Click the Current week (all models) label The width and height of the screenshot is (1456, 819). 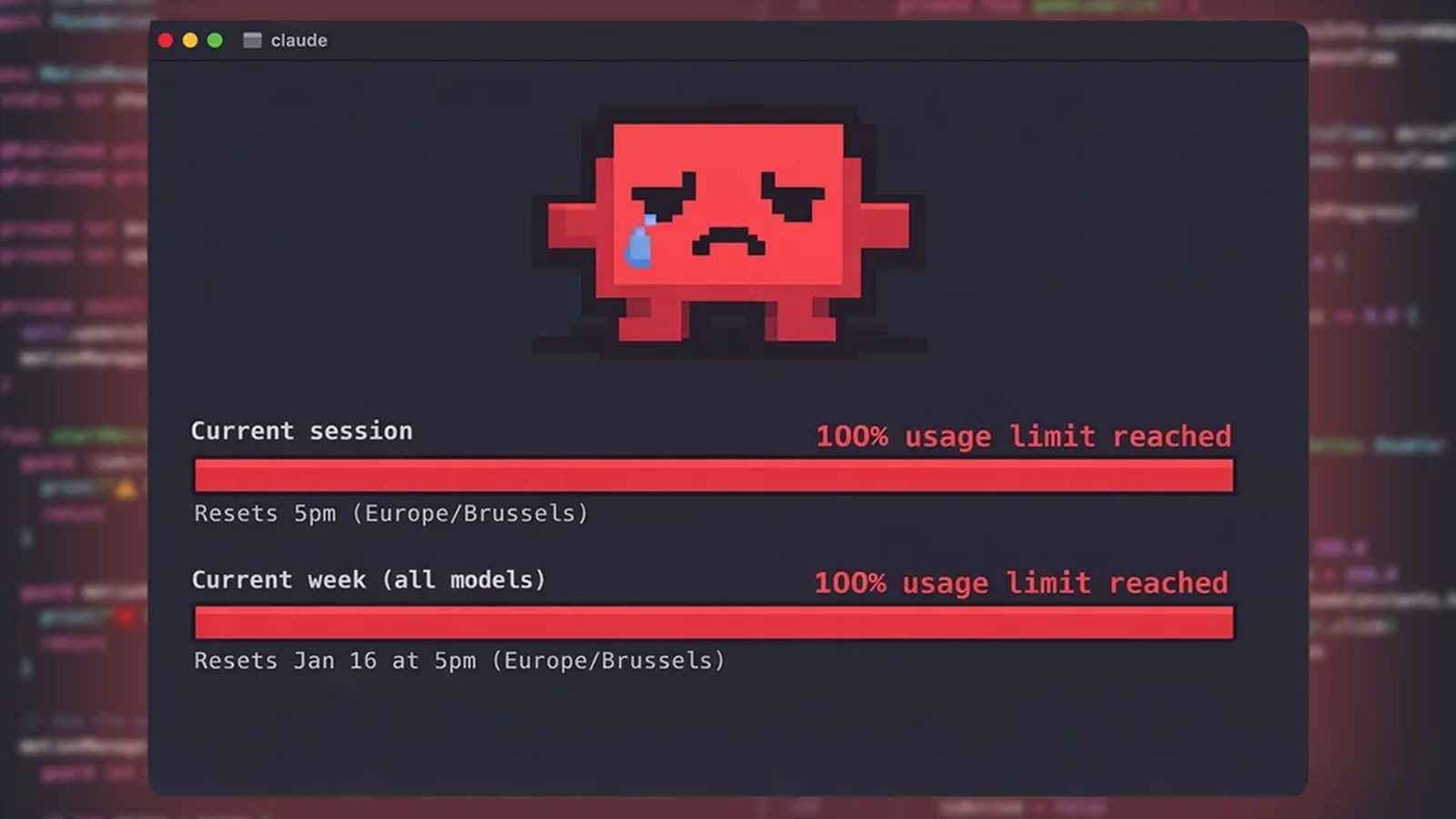point(369,580)
